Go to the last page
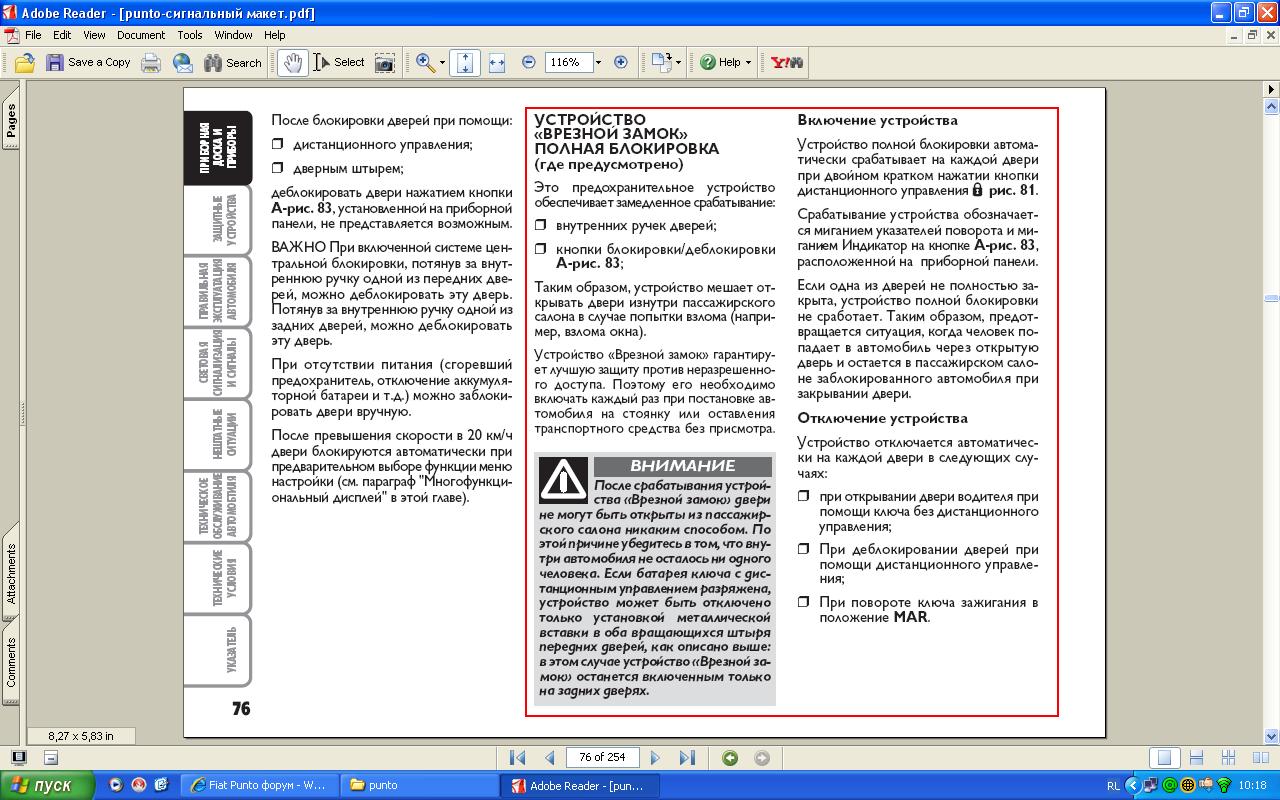This screenshot has width=1280, height=800. point(687,758)
